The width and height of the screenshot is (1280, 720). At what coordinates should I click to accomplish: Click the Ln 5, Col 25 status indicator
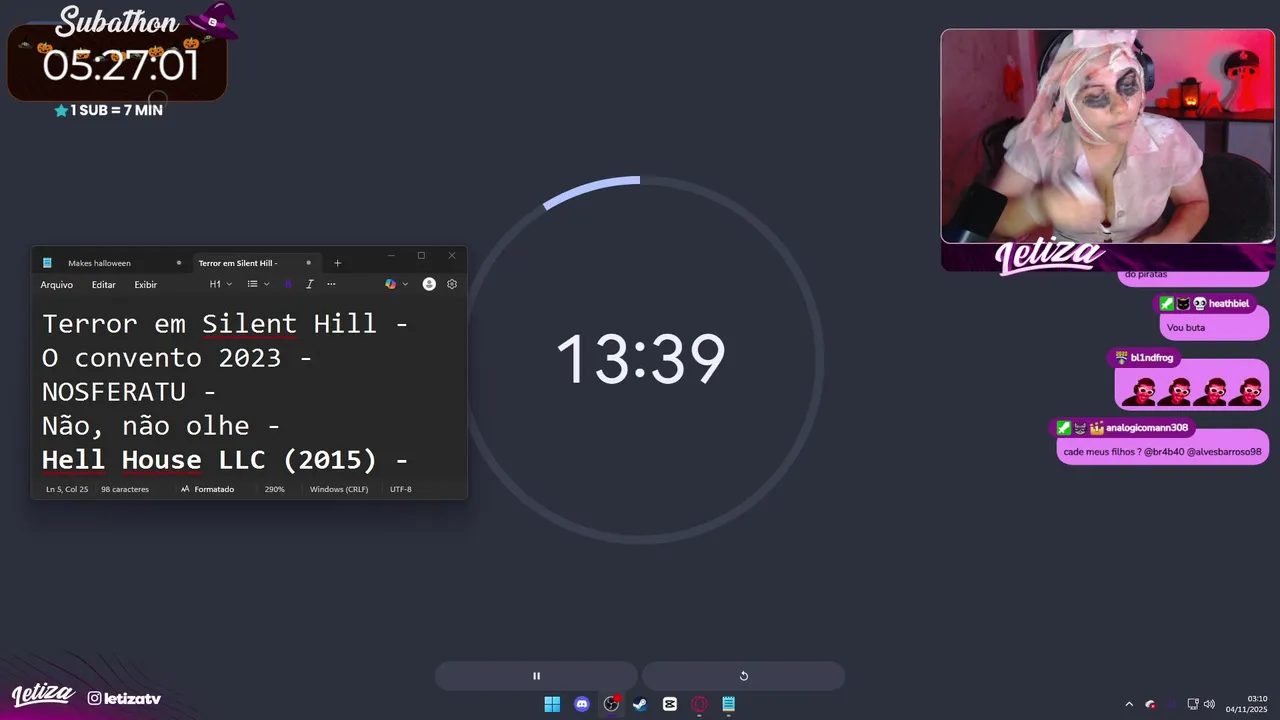coord(67,489)
